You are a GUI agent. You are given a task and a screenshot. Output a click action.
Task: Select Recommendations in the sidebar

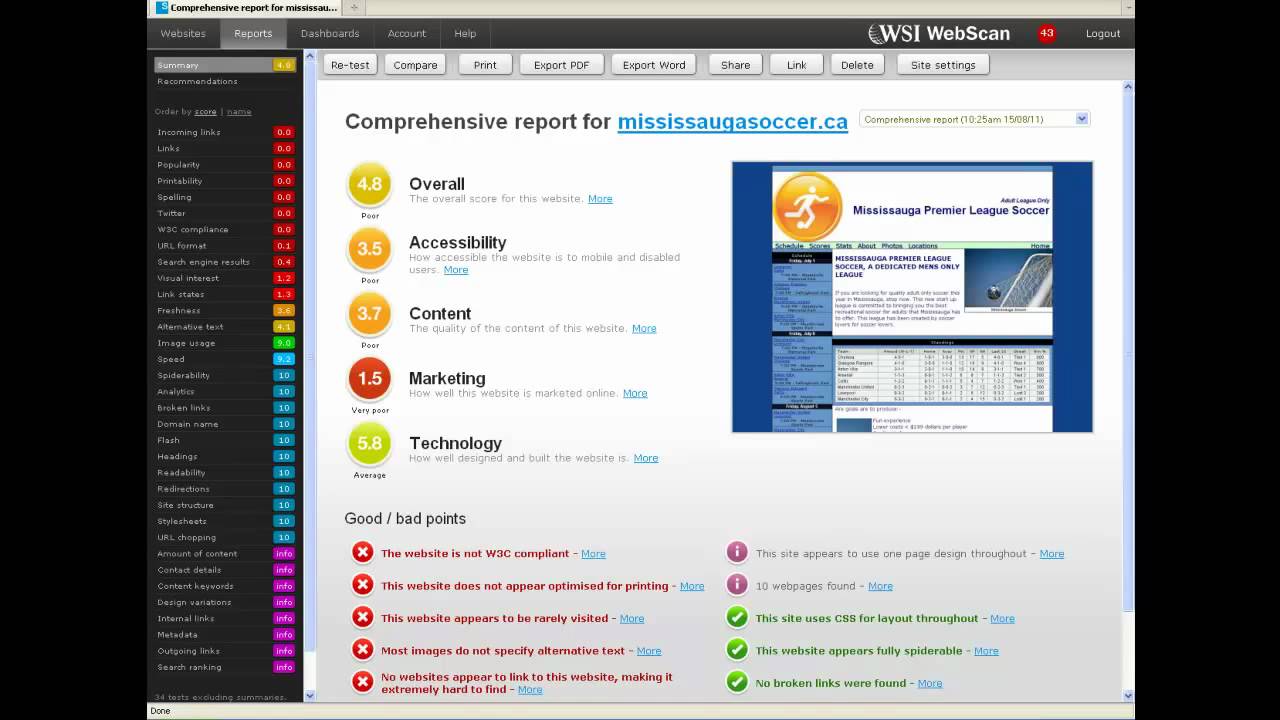click(197, 81)
